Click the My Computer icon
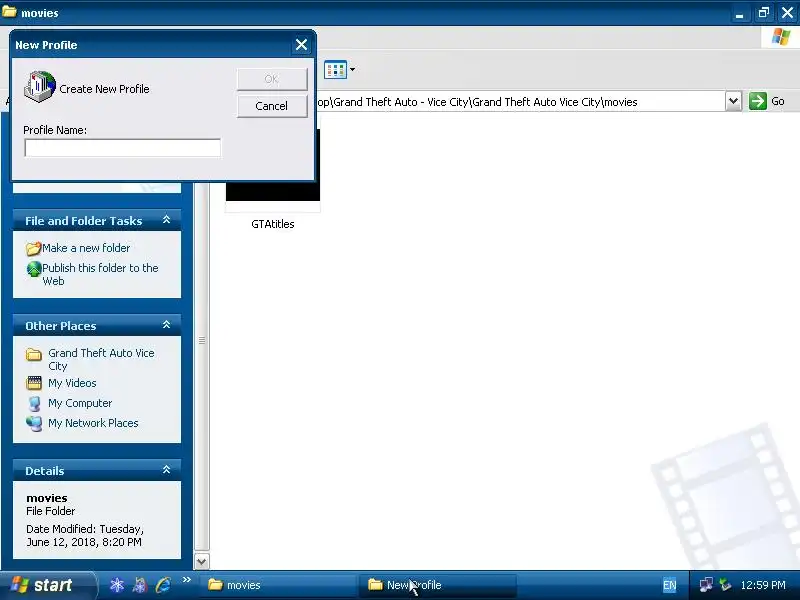Screen dimensions: 800x600 click(34, 404)
